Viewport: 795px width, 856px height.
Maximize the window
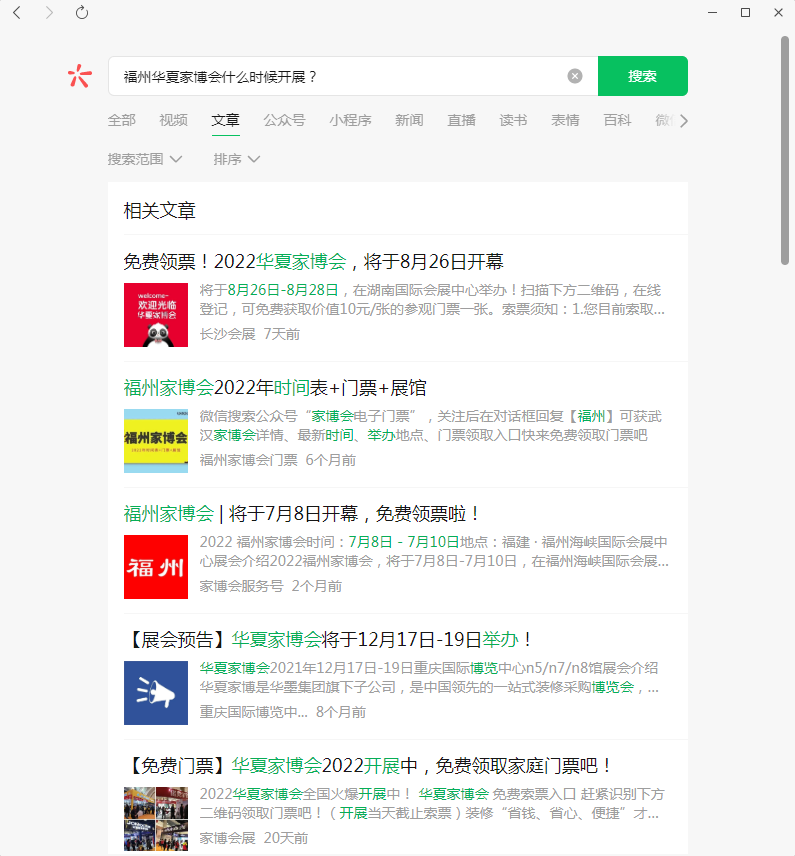745,13
